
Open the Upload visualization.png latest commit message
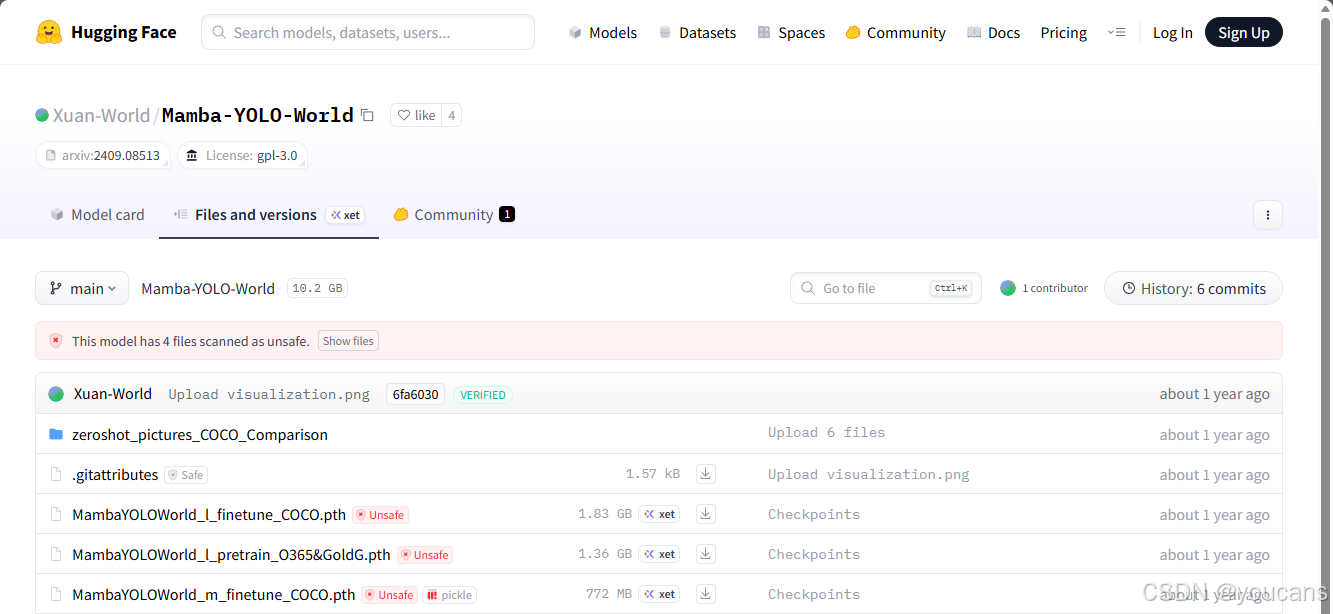tap(269, 394)
